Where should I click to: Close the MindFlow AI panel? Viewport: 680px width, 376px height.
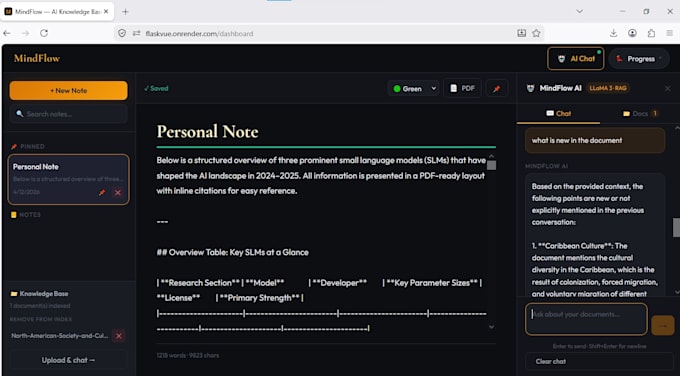tap(667, 88)
